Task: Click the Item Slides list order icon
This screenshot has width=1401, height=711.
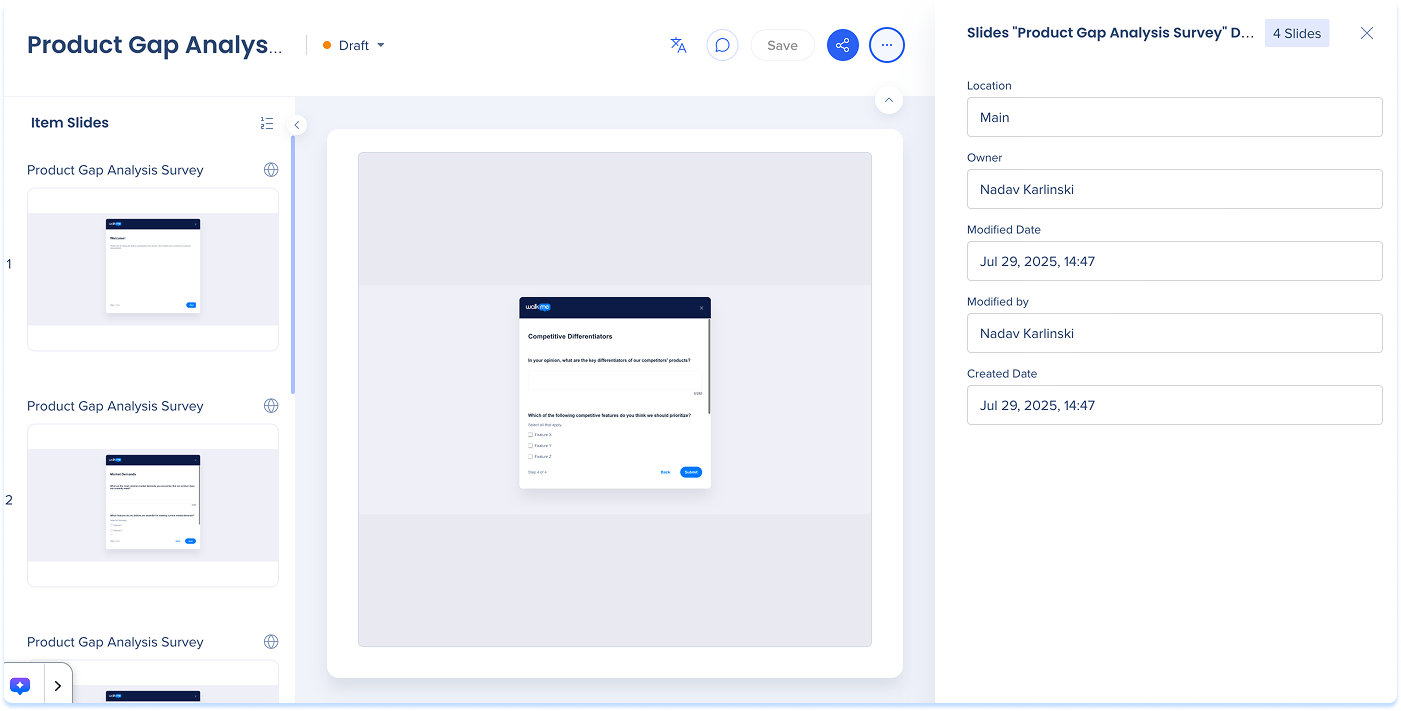Action: (x=266, y=123)
